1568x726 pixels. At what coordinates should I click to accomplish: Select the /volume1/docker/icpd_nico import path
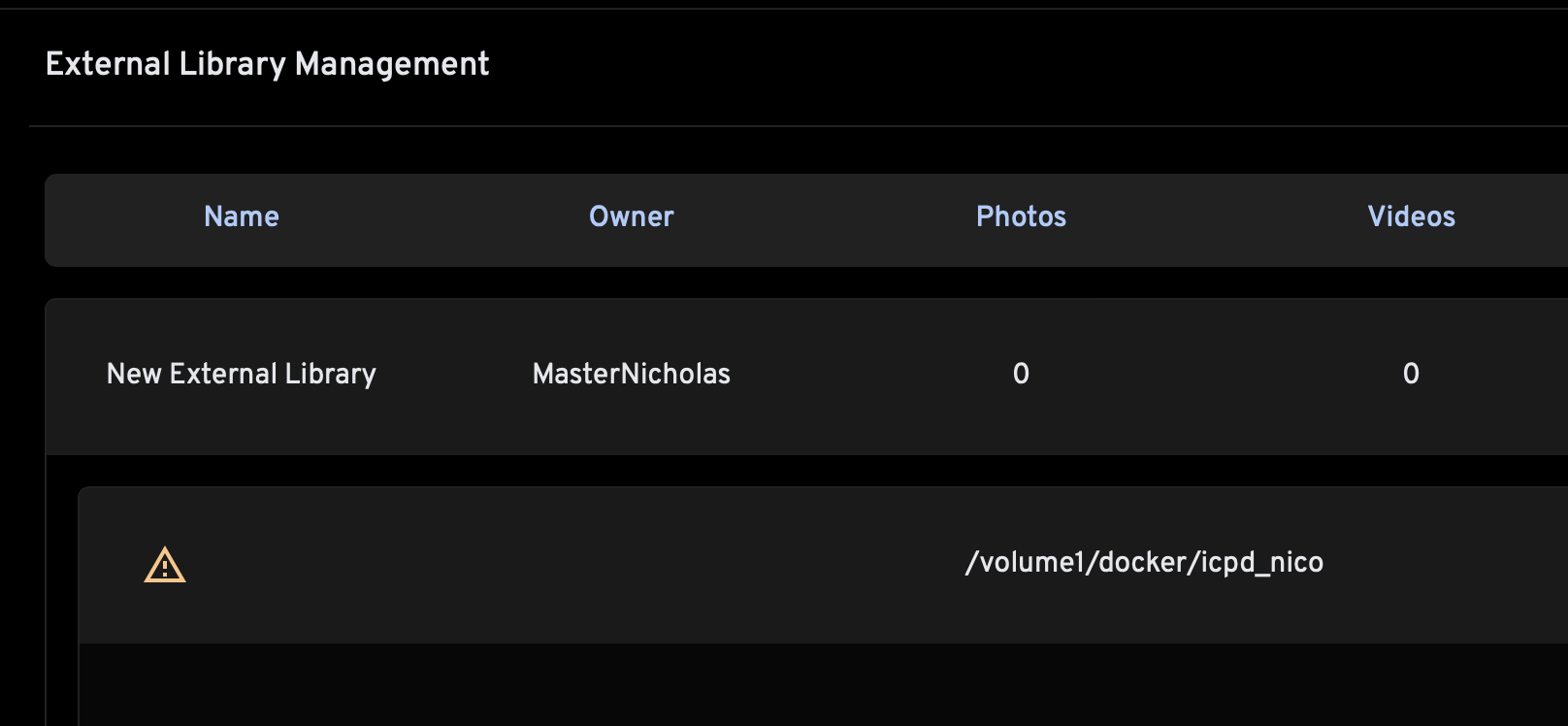pyautogui.click(x=1144, y=563)
